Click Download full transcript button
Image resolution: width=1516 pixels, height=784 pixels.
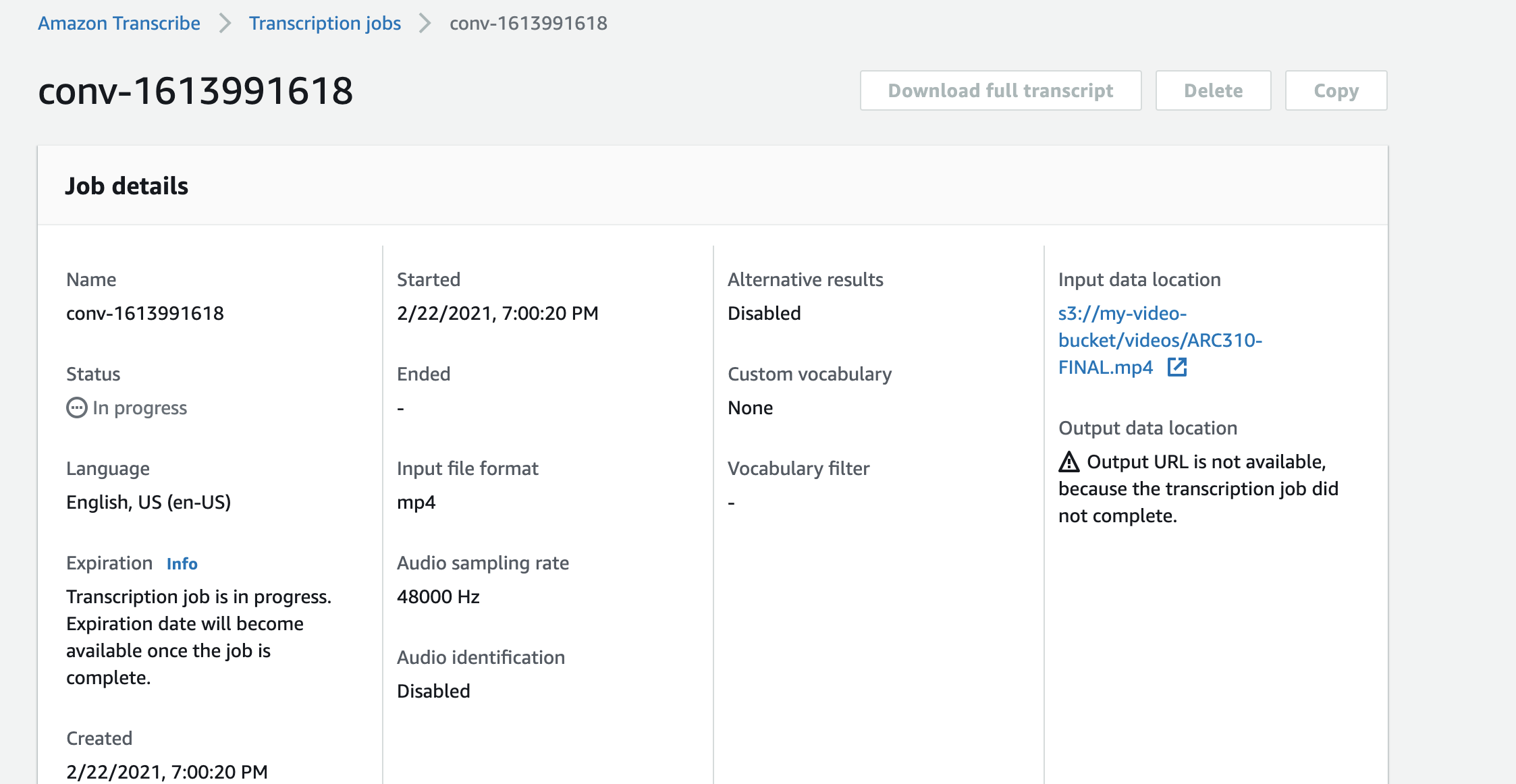(1000, 90)
